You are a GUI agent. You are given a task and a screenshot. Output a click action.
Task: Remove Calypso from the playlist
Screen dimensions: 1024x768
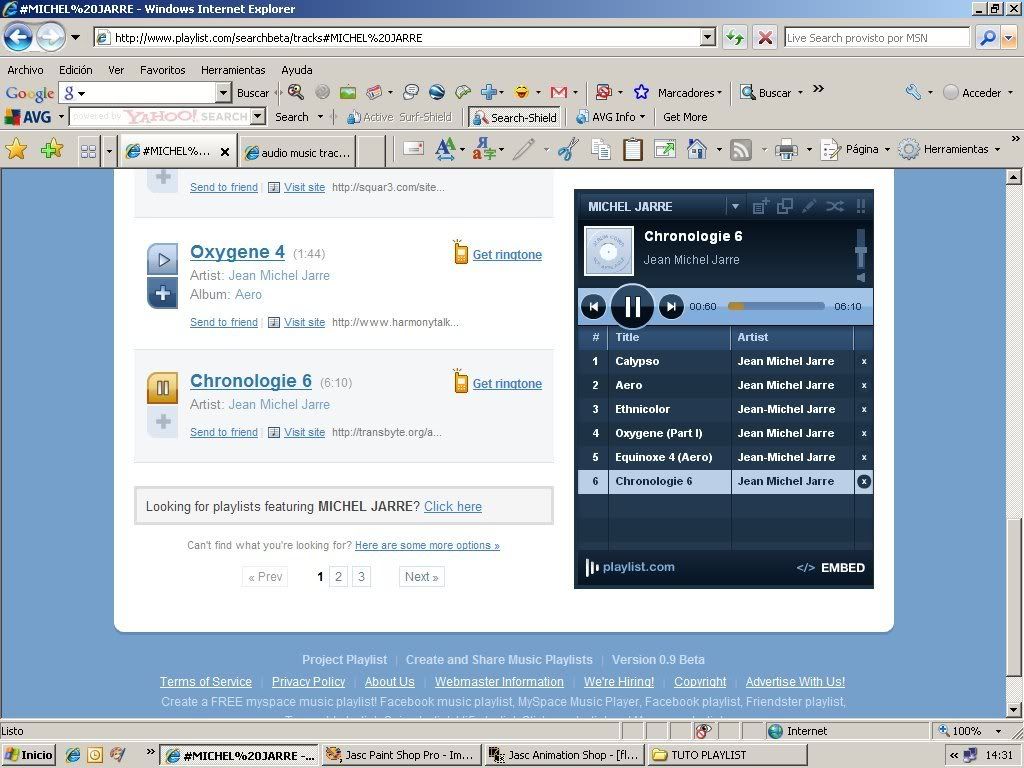864,361
